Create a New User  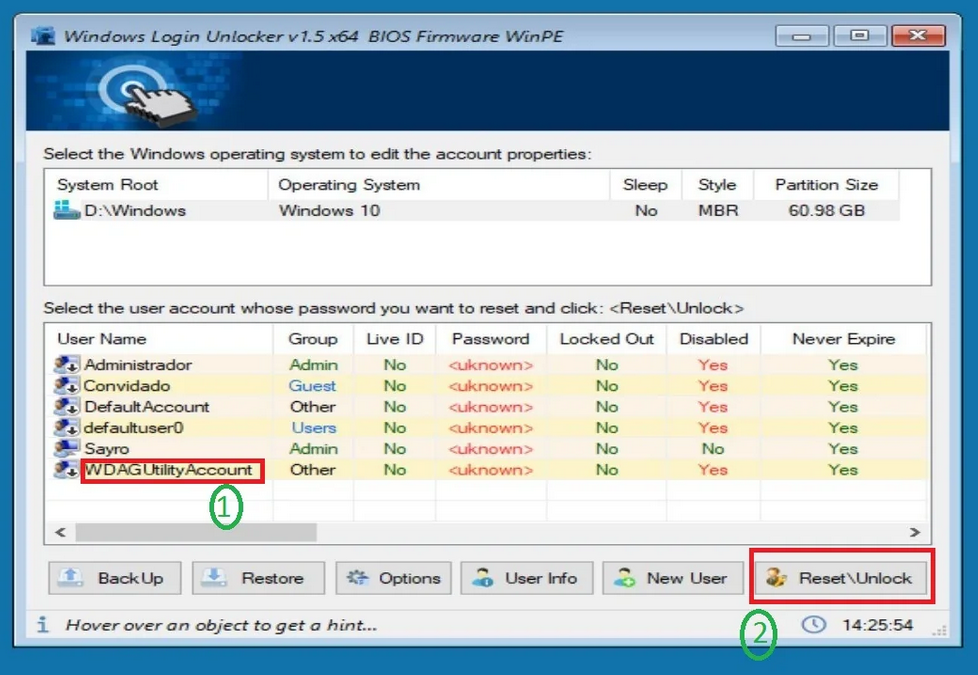[x=673, y=578]
